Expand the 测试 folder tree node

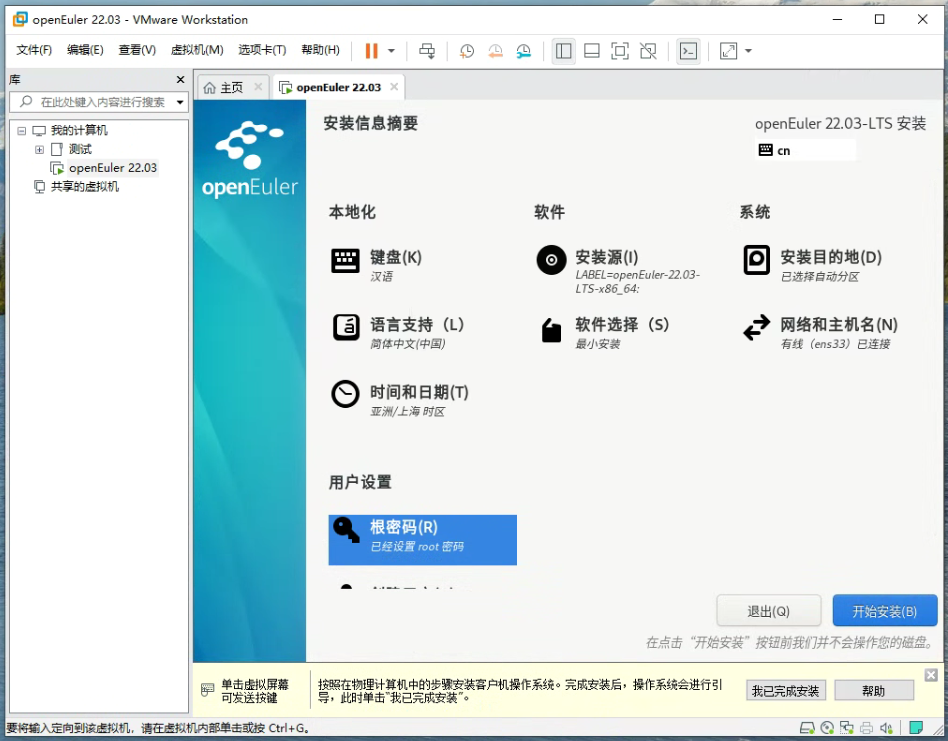[39, 149]
